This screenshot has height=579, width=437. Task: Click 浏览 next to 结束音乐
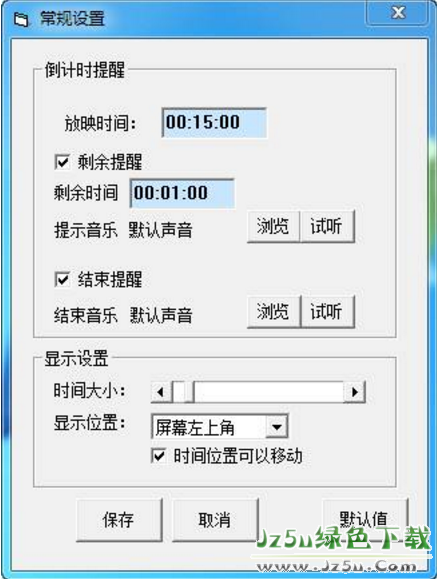click(273, 311)
